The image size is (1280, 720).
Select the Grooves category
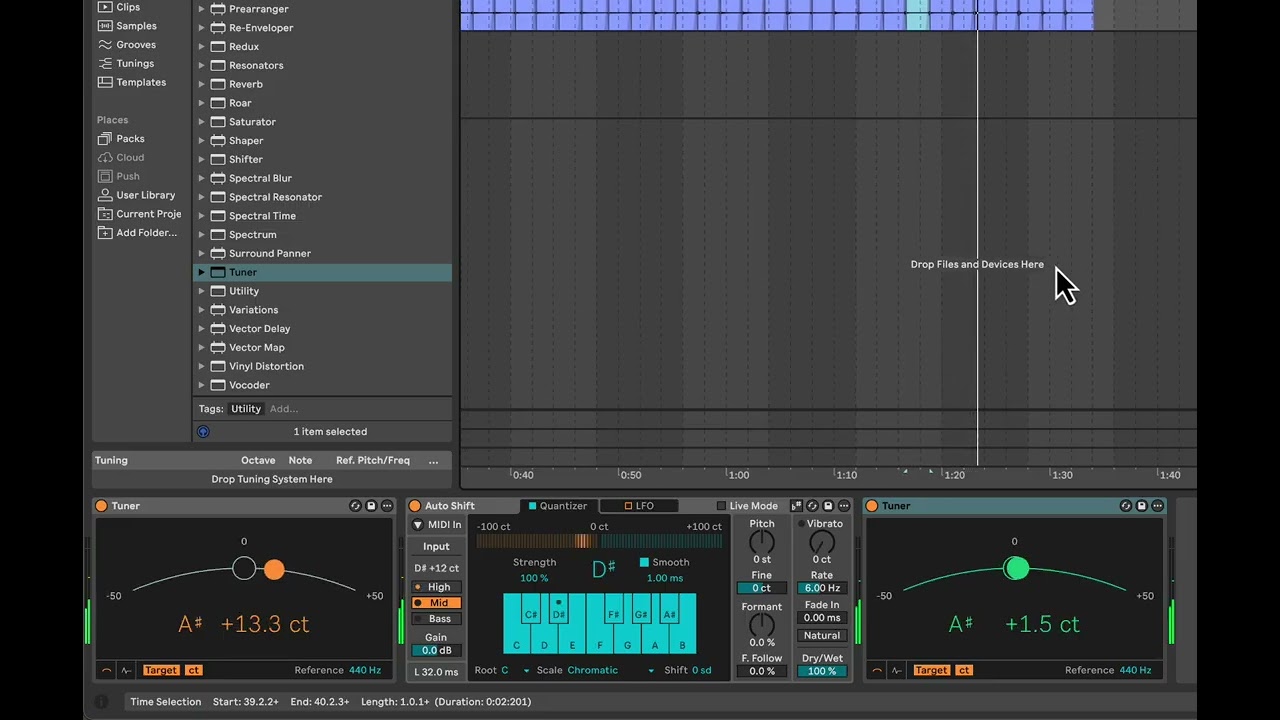coord(127,45)
